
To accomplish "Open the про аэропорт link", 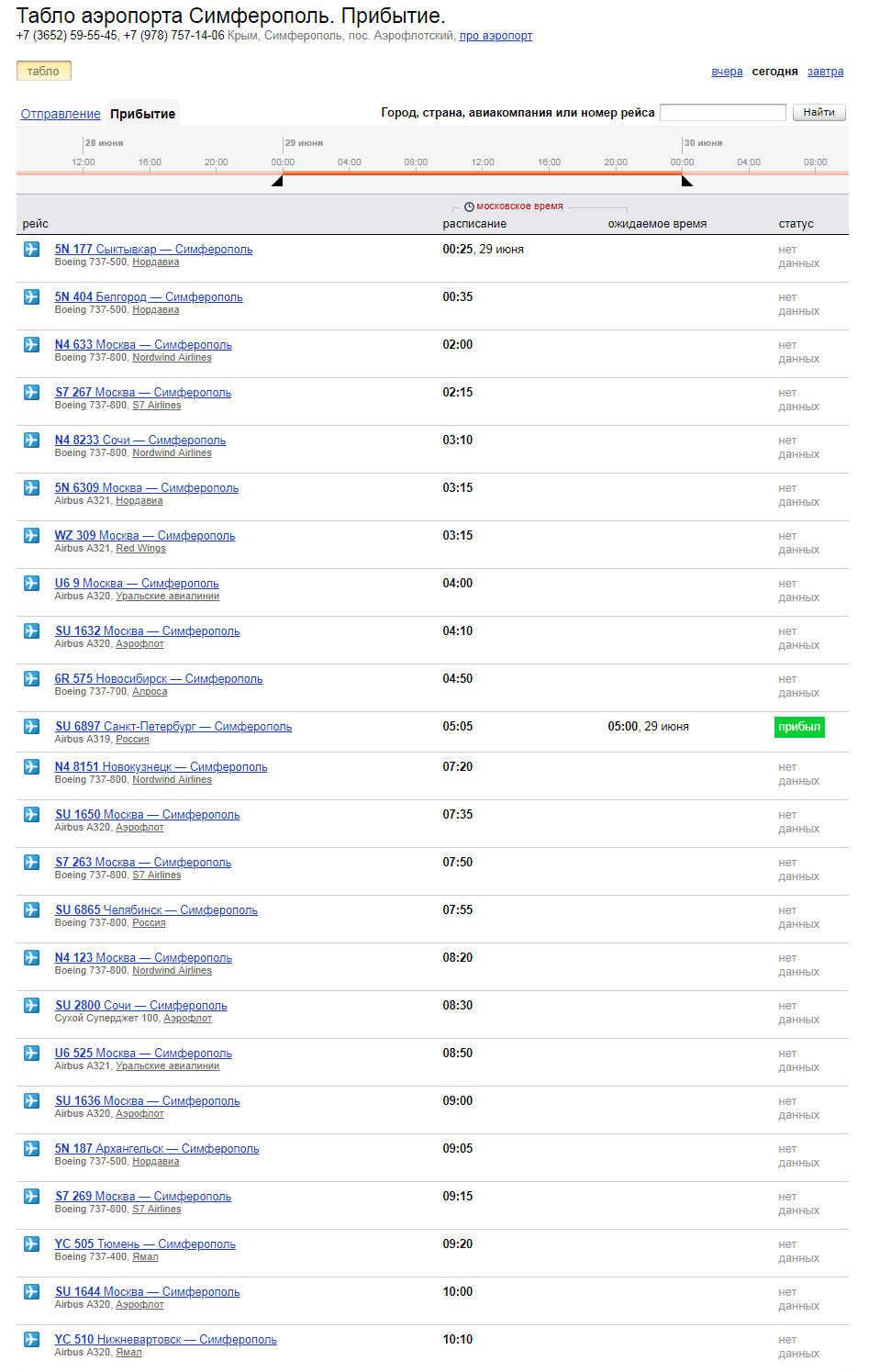I will tap(496, 36).
